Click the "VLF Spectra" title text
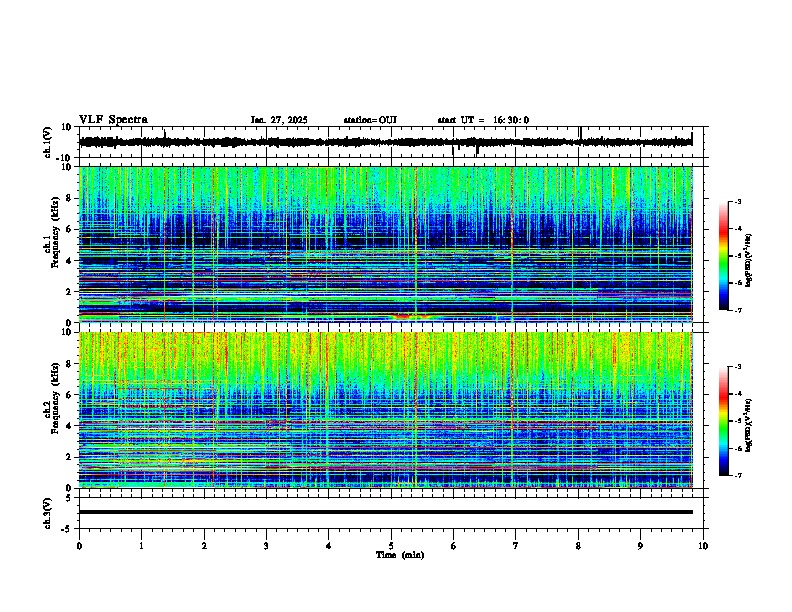Screen dimensions: 792x612 pos(113,120)
